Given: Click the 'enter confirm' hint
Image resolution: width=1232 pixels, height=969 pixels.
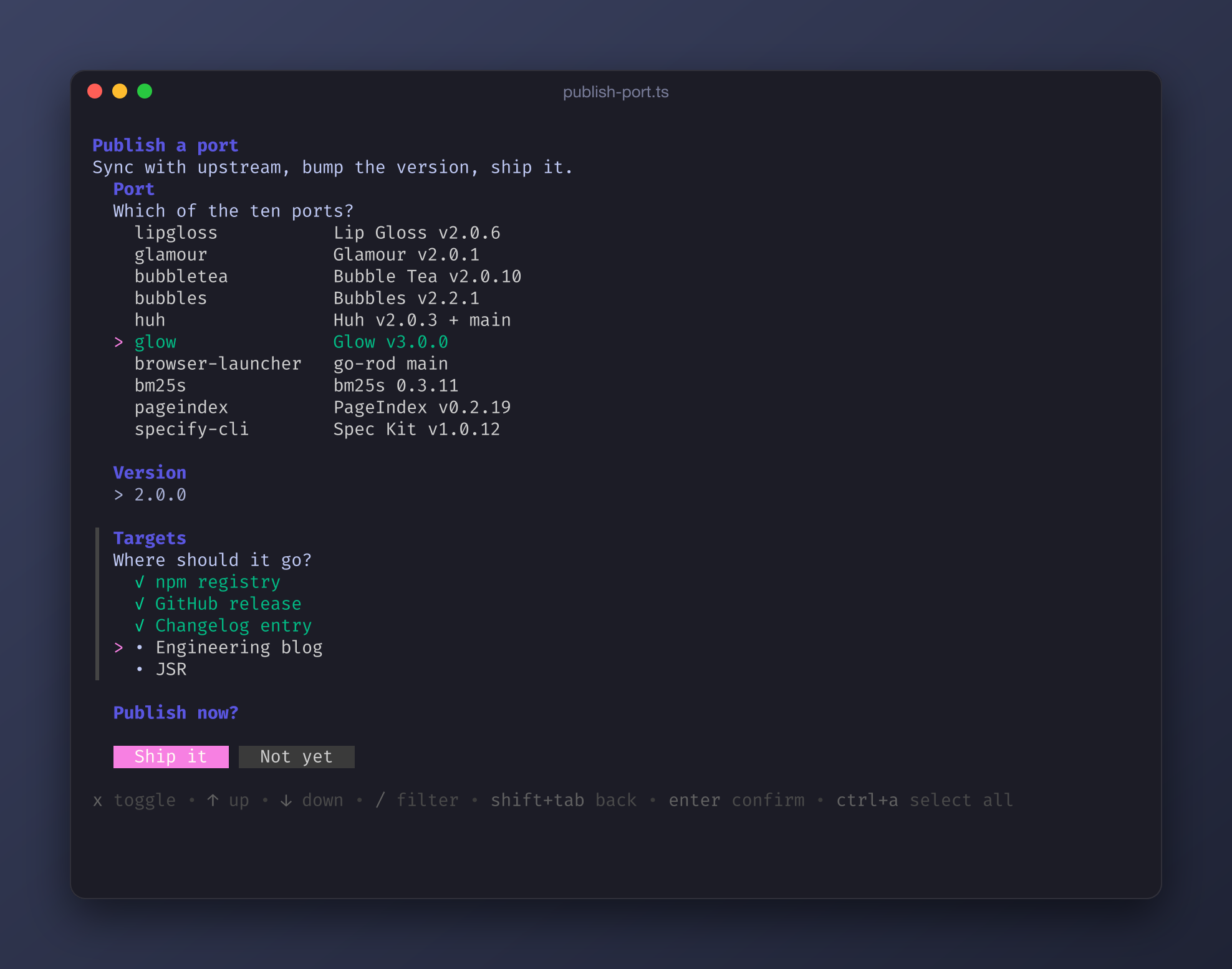Looking at the screenshot, I should tap(736, 800).
